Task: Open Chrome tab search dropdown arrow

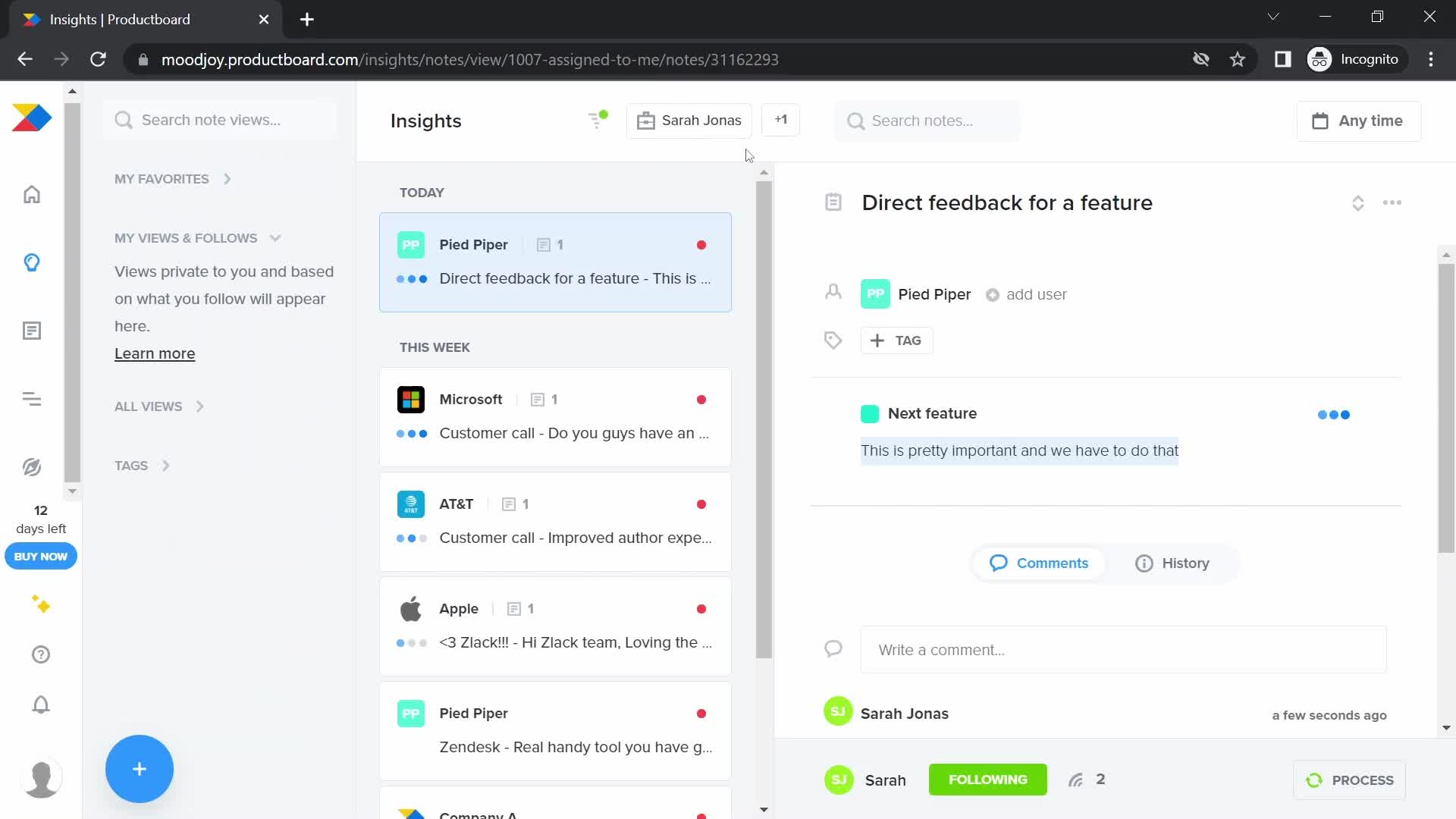Action: point(1273,17)
